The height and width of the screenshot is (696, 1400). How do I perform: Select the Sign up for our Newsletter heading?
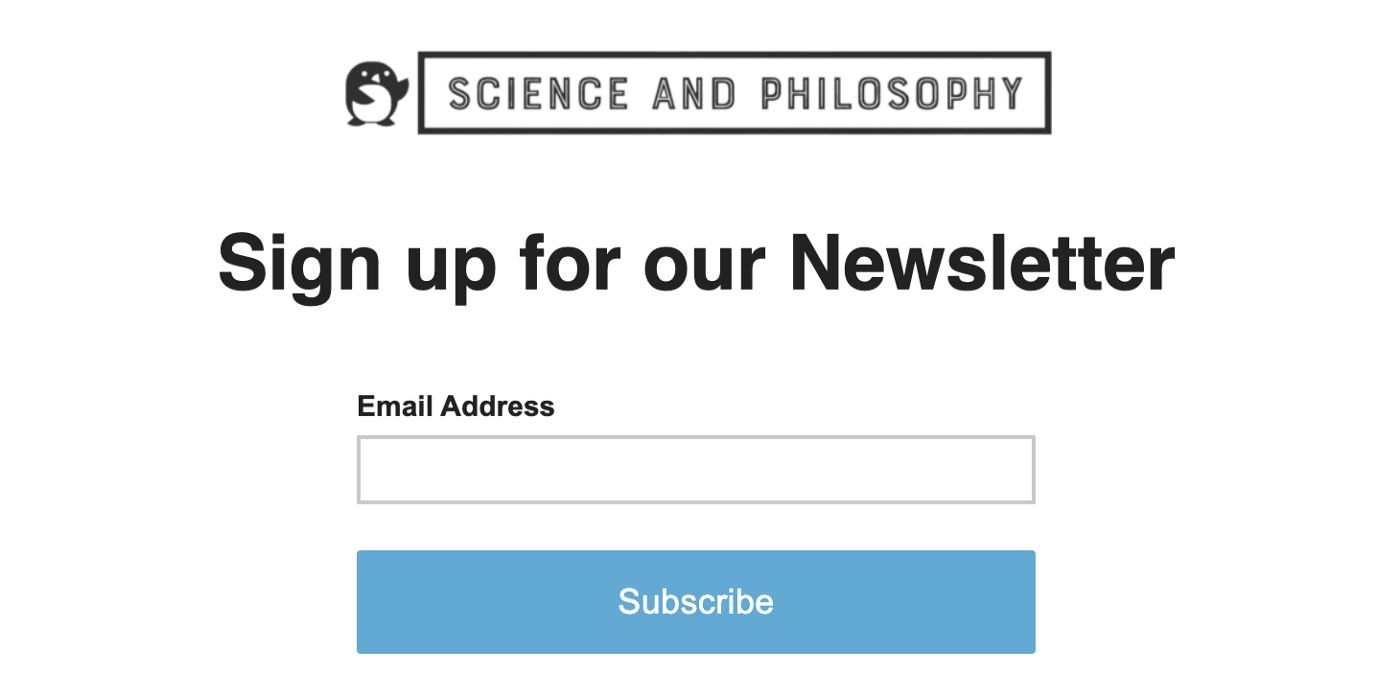696,263
